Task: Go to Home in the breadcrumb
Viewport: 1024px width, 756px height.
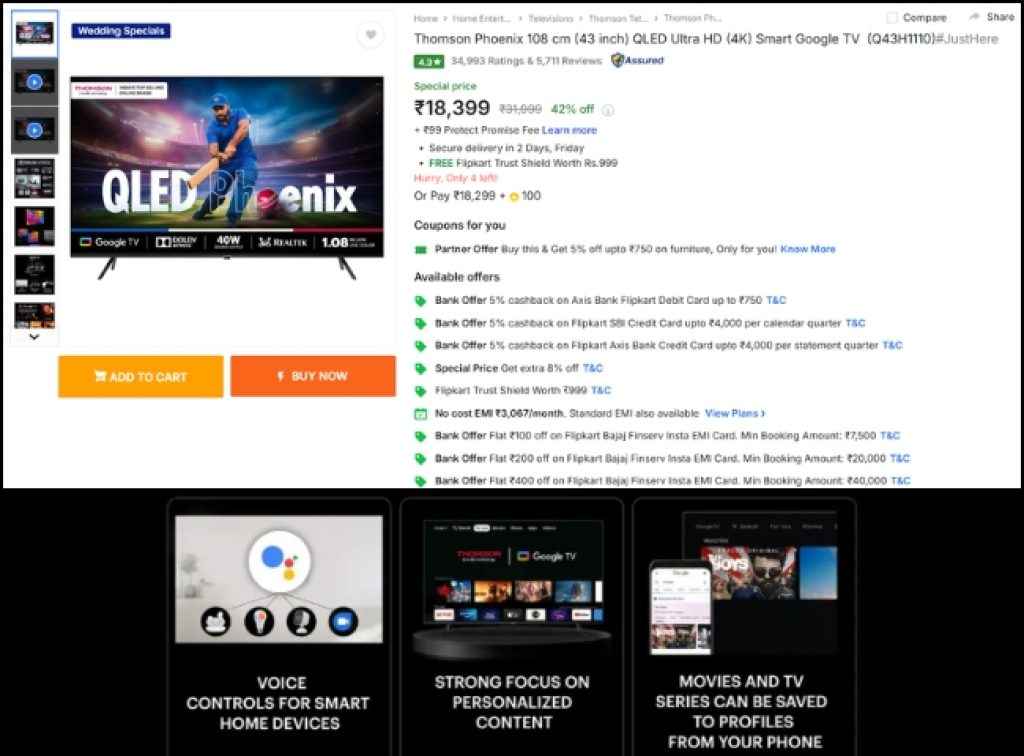Action: pyautogui.click(x=426, y=18)
